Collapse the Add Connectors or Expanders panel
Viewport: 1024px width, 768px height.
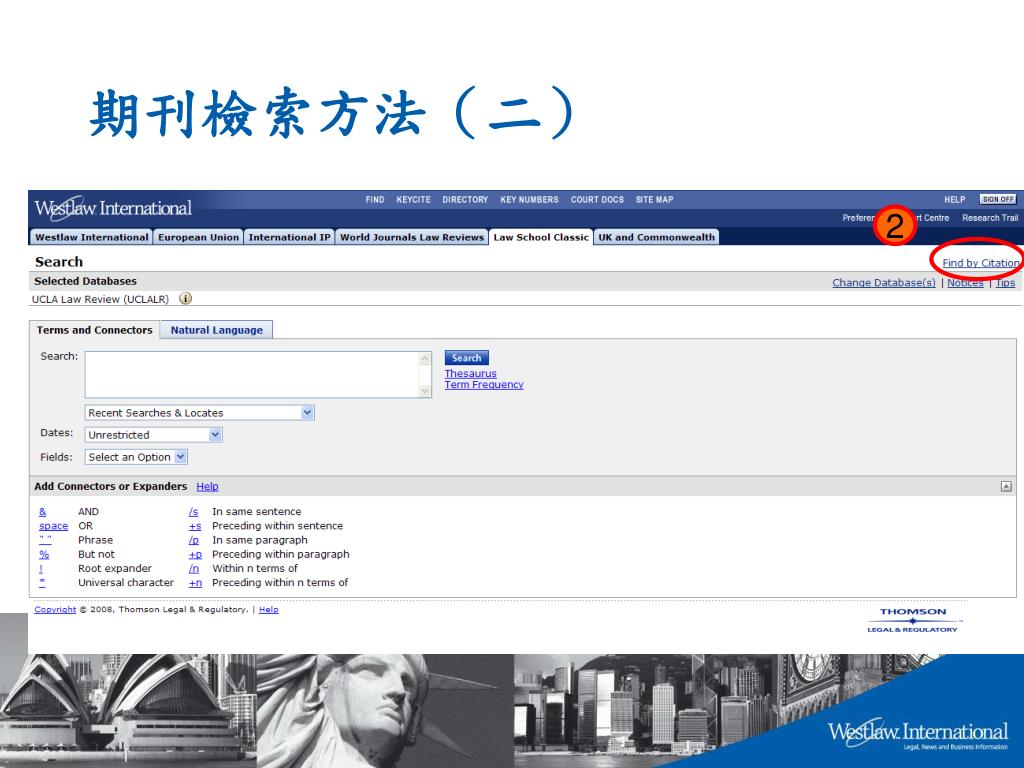[x=1006, y=486]
